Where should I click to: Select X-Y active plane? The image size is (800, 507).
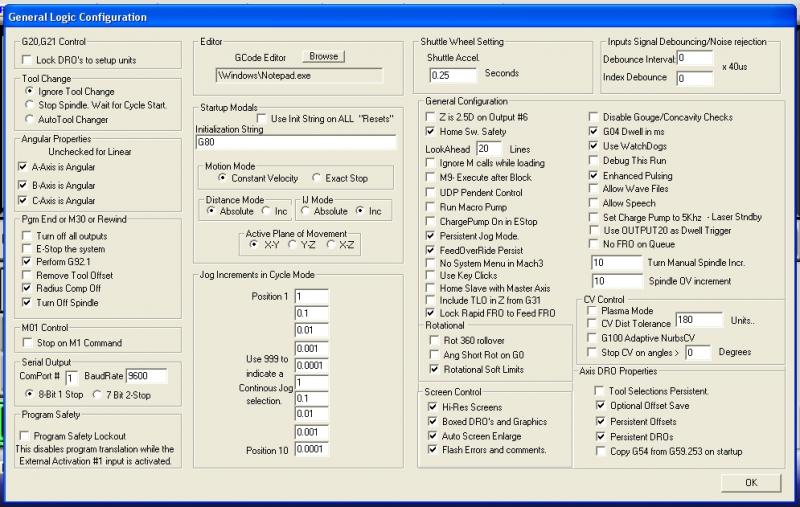click(254, 245)
